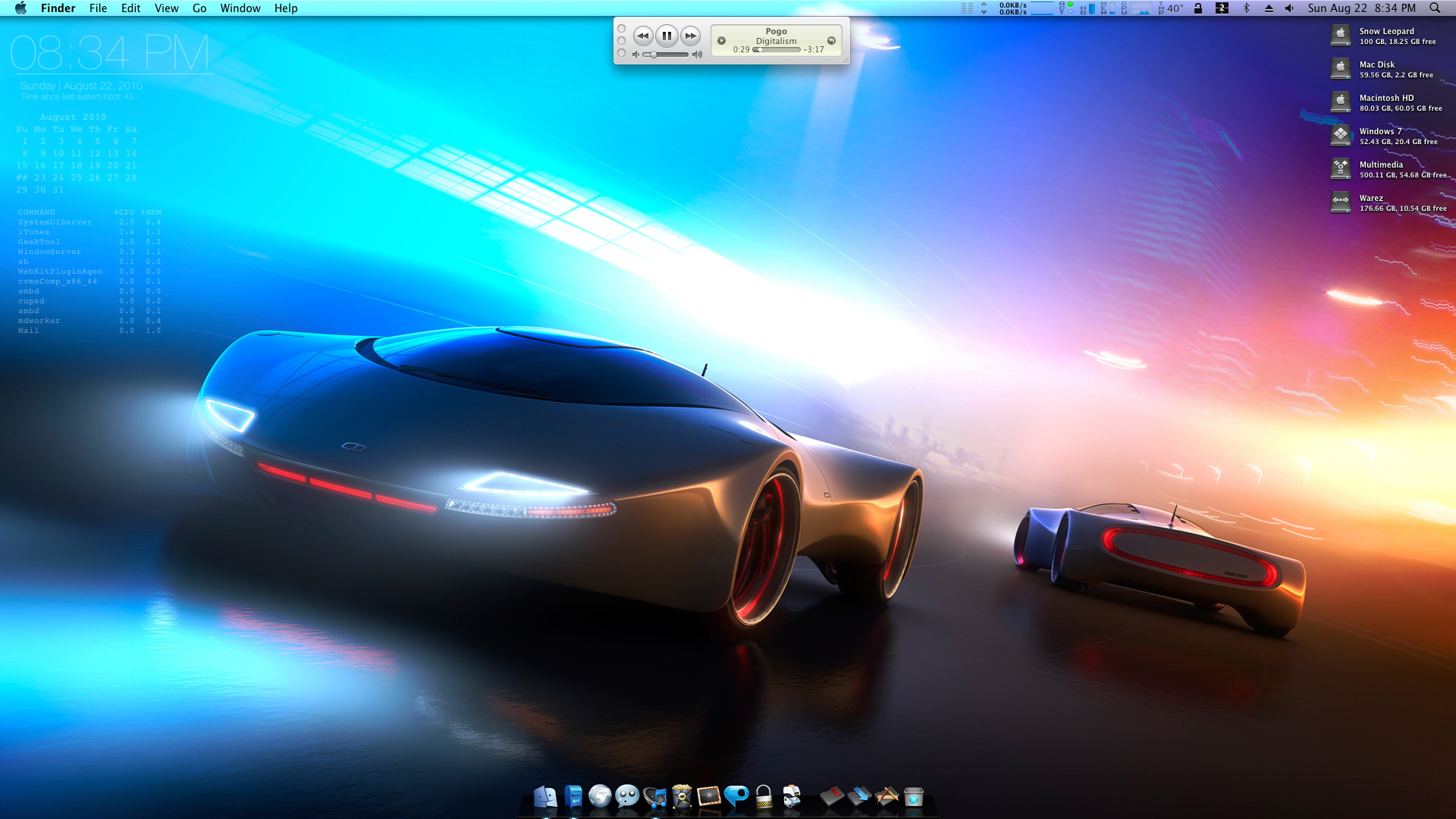1456x819 pixels.
Task: Click the mute speaker icon in iTunes
Action: (635, 55)
